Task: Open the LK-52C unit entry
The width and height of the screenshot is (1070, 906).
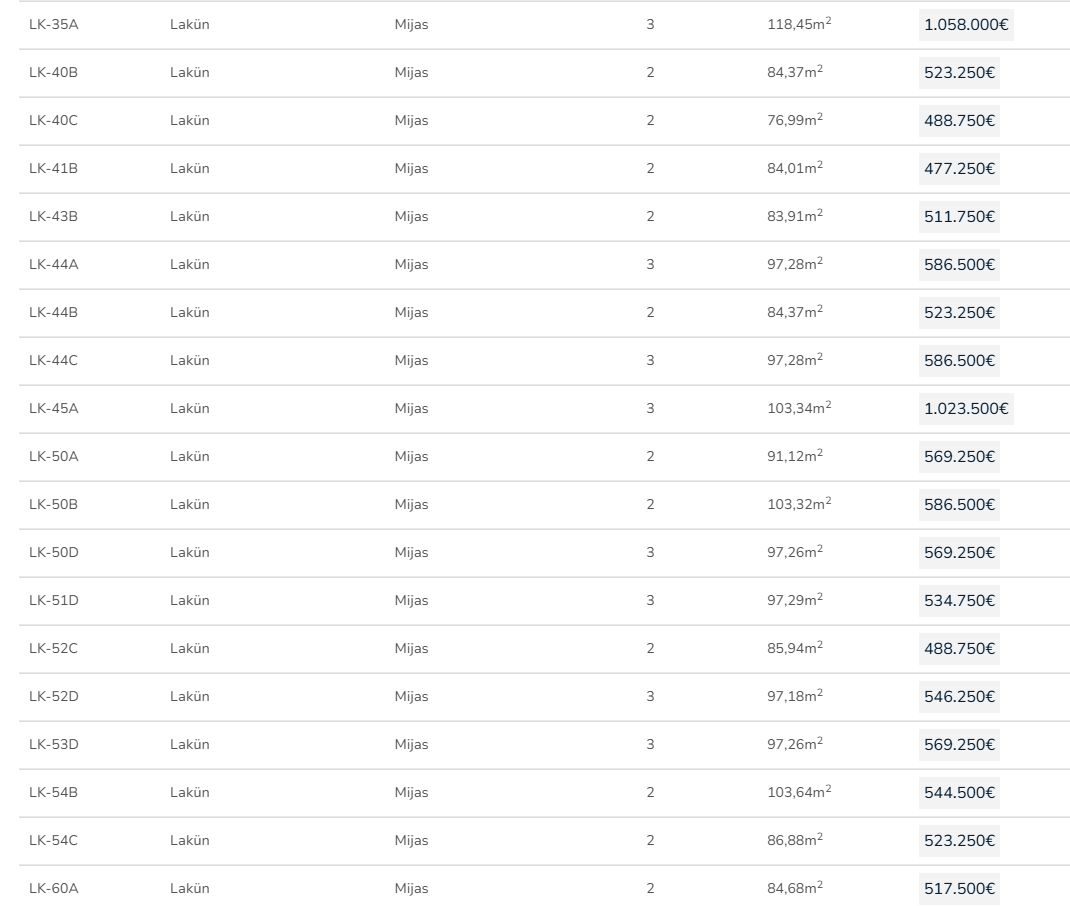Action: pos(53,649)
